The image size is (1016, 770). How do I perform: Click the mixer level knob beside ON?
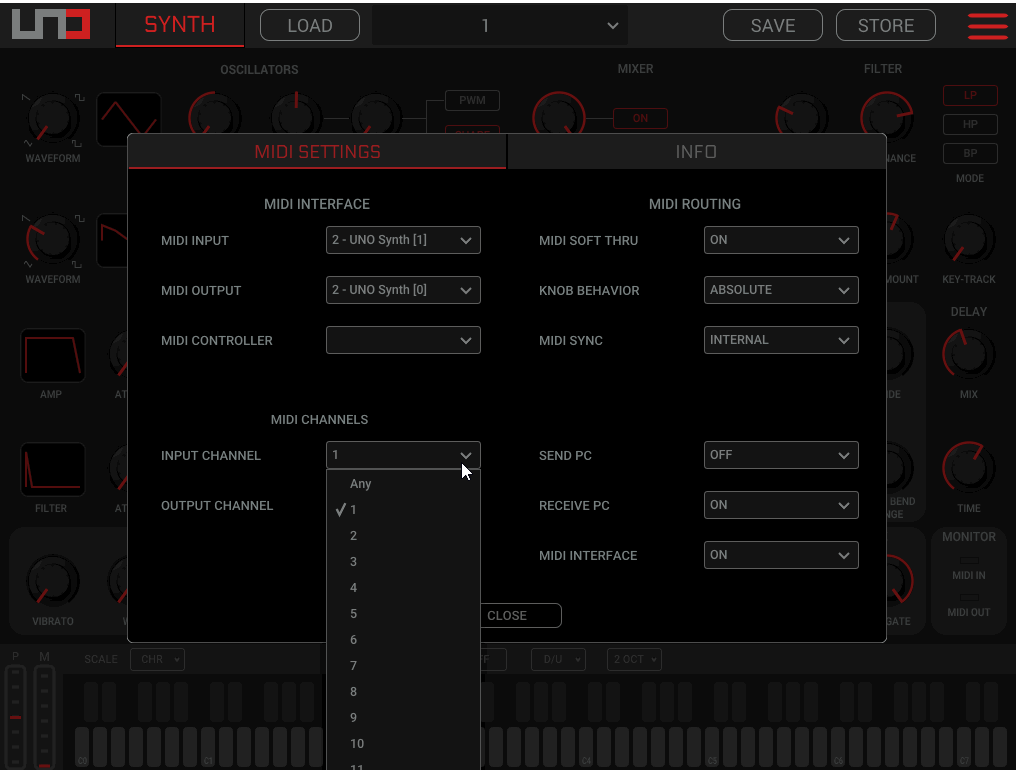click(x=559, y=117)
